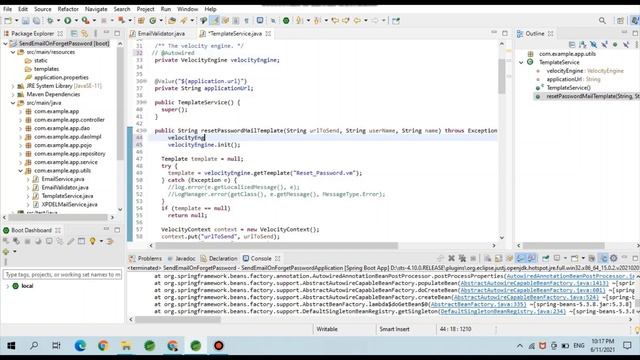Select TemplateService.java in Package Explorer
The image size is (640, 360).
click(67, 196)
